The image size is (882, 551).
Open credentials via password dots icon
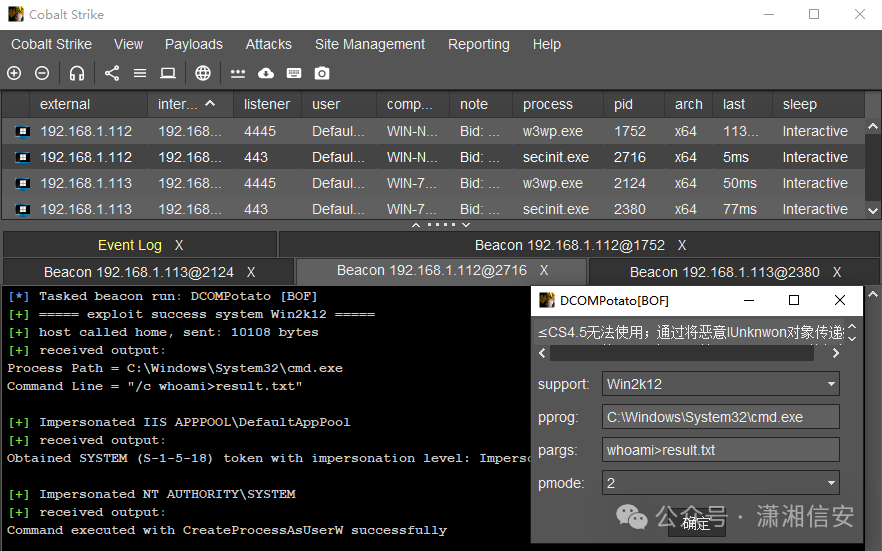[238, 74]
